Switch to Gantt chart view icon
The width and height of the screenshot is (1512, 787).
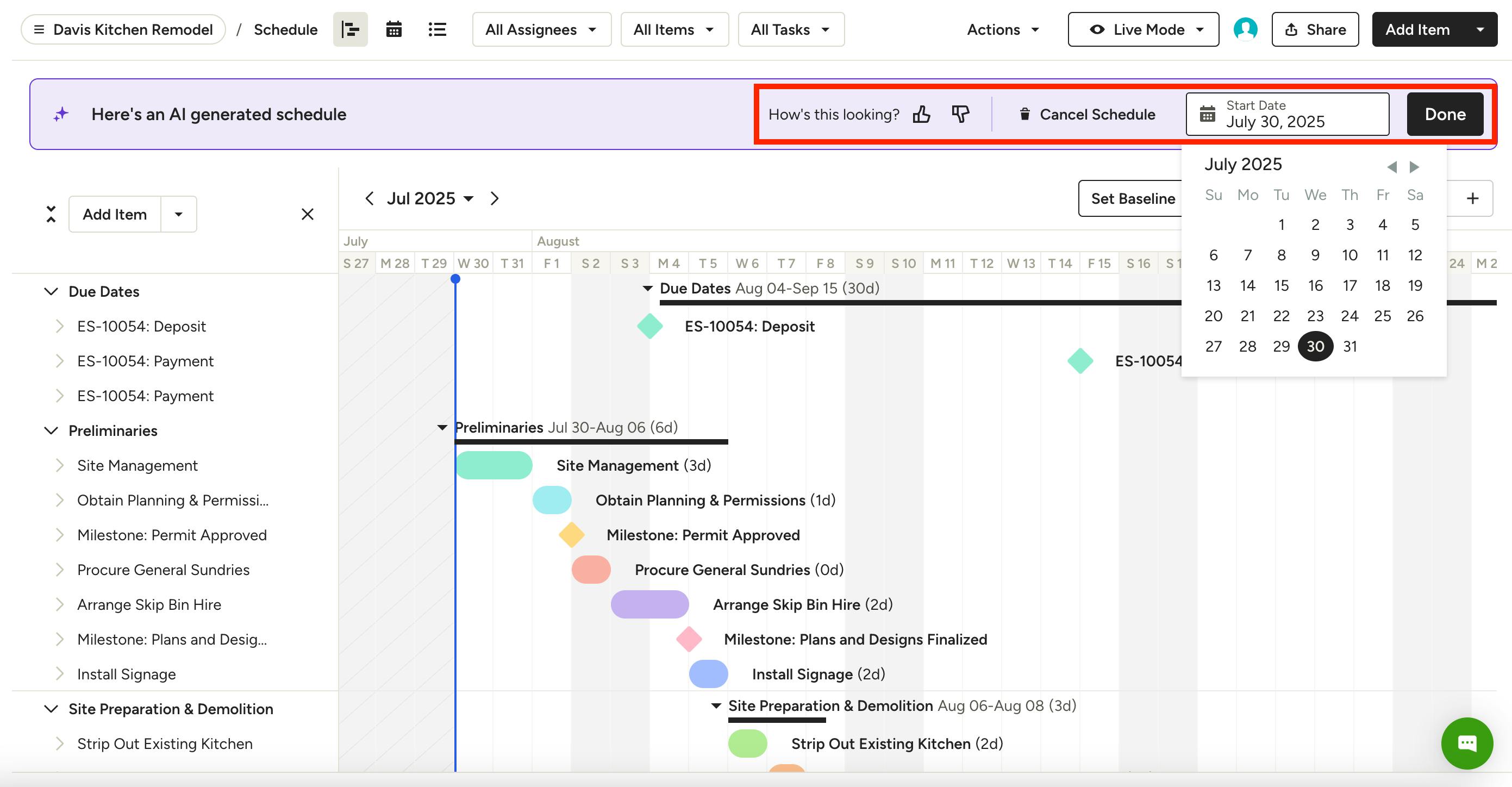pos(350,29)
